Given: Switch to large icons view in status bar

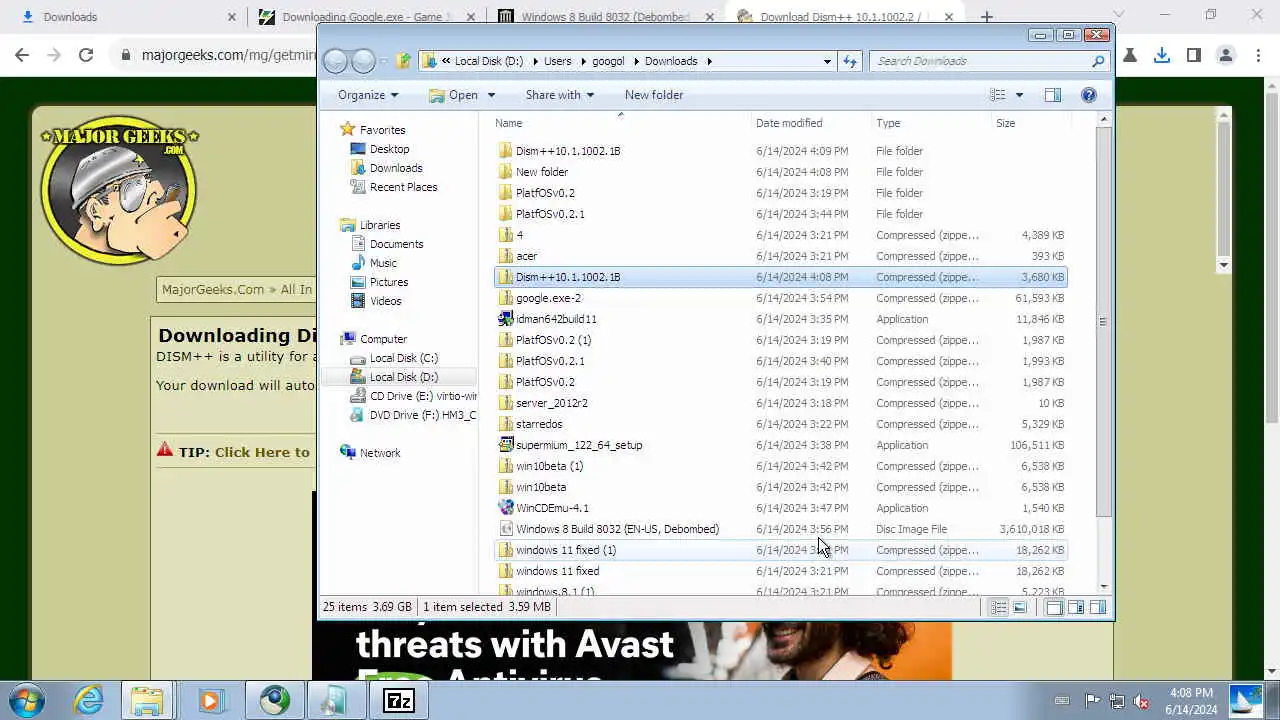Looking at the screenshot, I should pos(1020,608).
